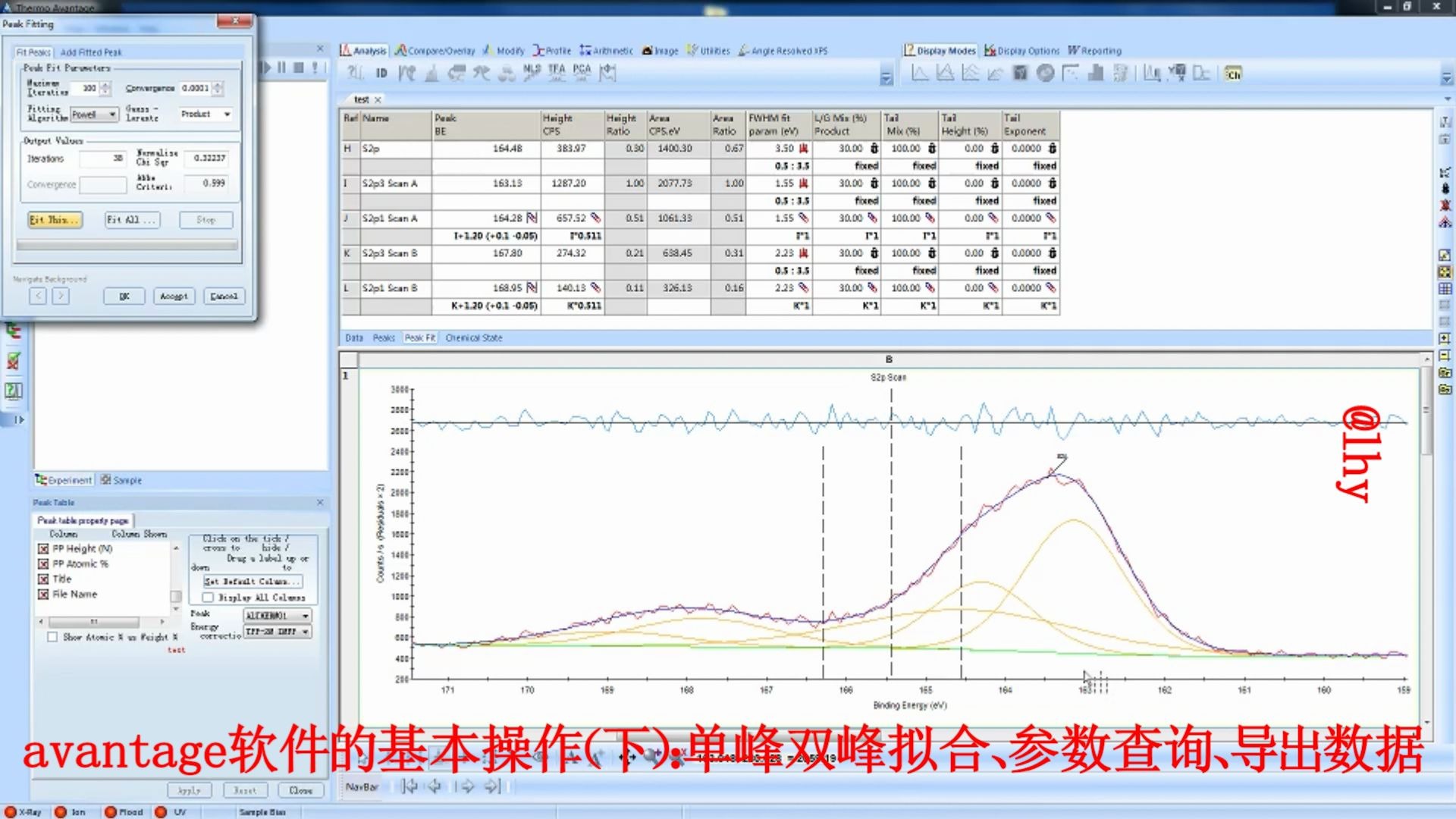Click Close in the Peak Table panel
Screen dimensions: 1456x819
tap(301, 790)
